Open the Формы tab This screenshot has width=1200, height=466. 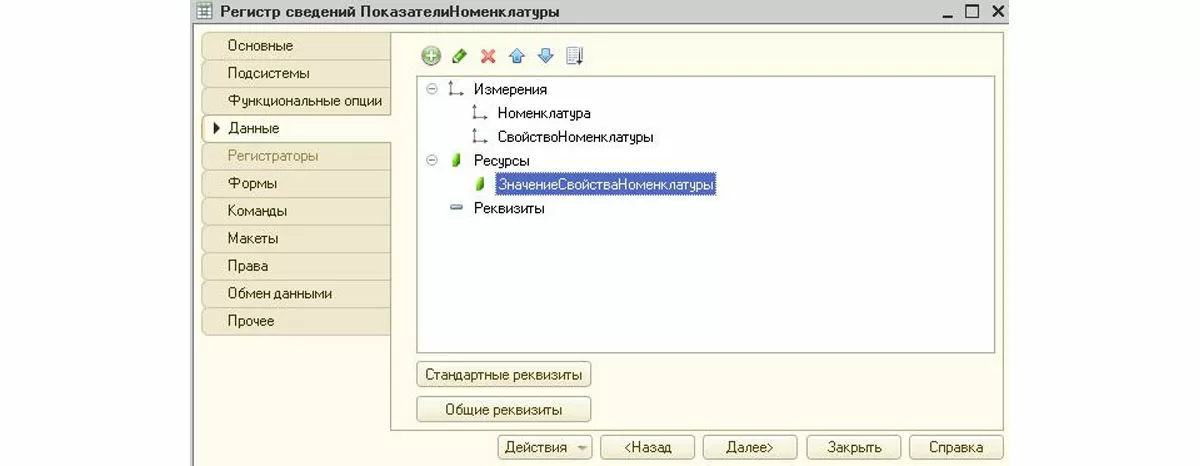pyautogui.click(x=252, y=184)
